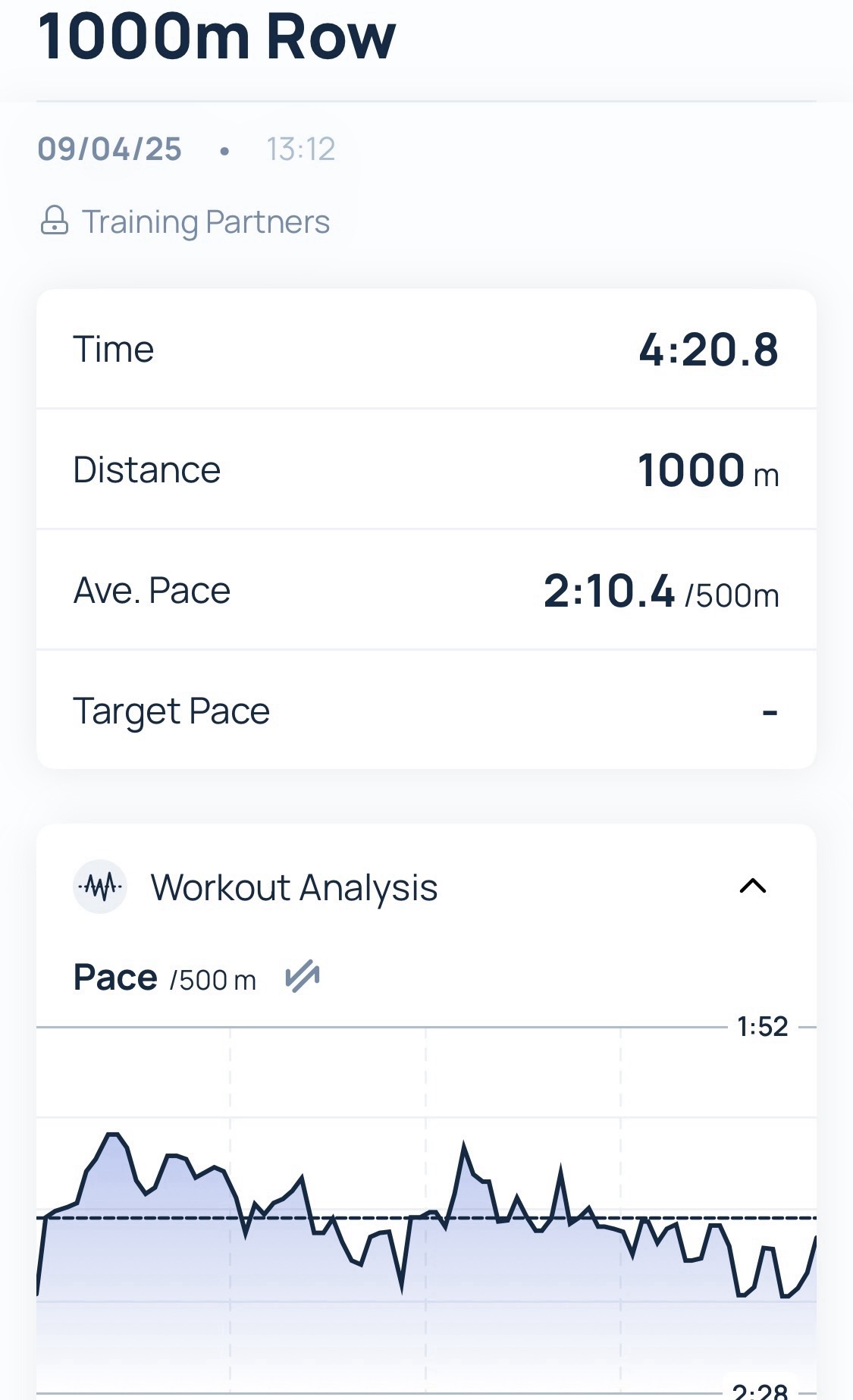This screenshot has height=1400, width=853.
Task: Select the Distance row showing 1000 m
Action: point(426,469)
